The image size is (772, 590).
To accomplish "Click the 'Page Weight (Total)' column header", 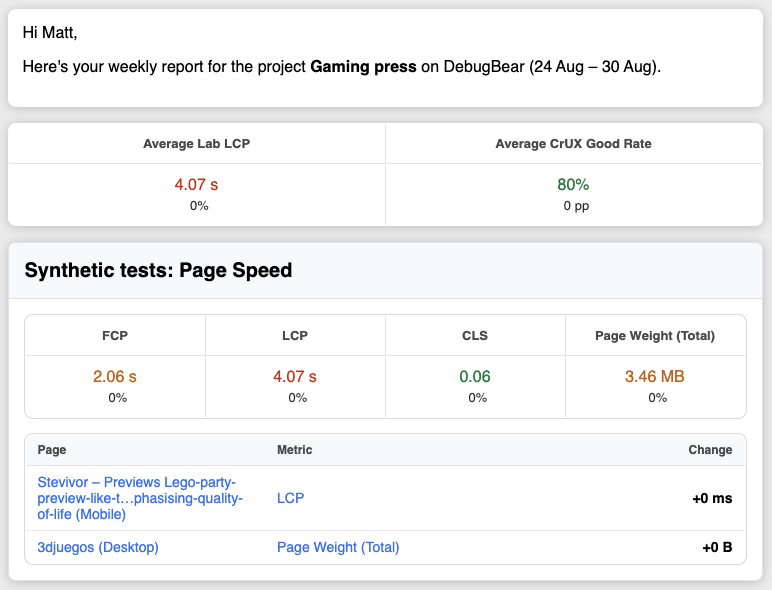I will 655,335.
